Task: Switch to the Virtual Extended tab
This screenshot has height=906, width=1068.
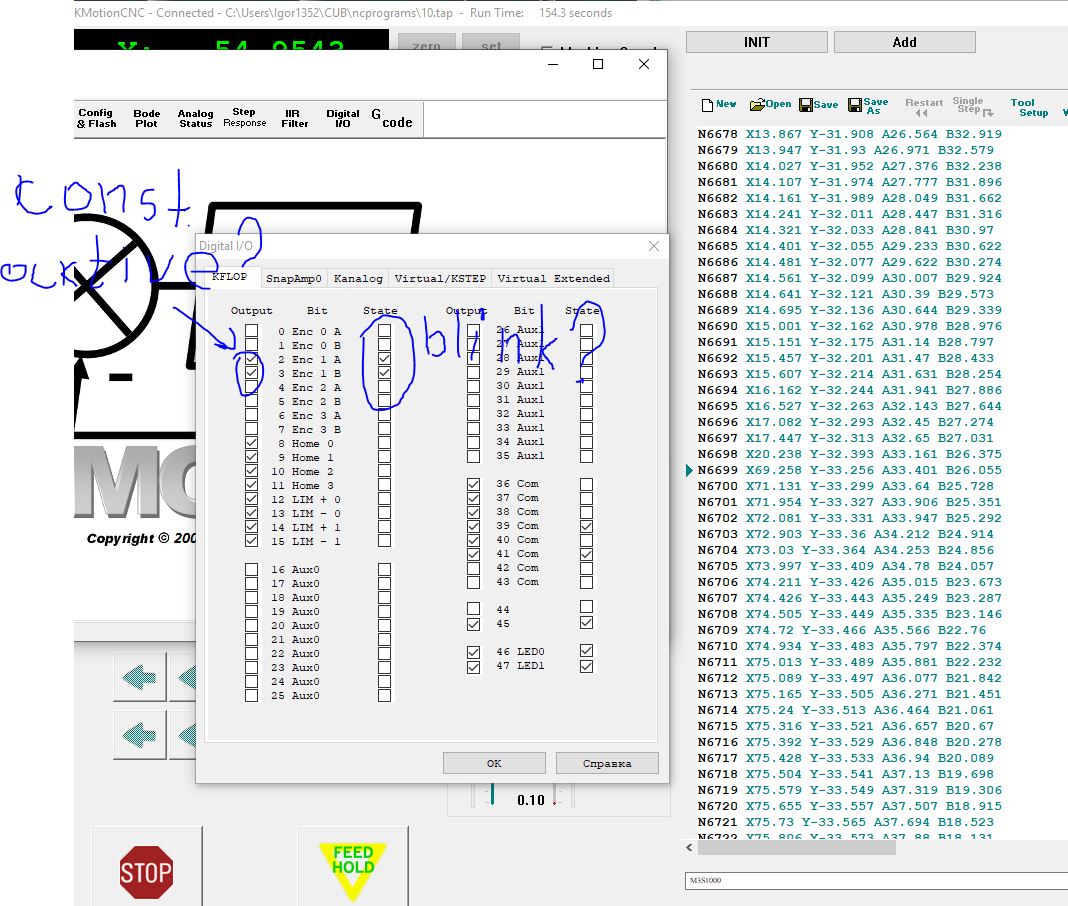Action: pos(552,279)
